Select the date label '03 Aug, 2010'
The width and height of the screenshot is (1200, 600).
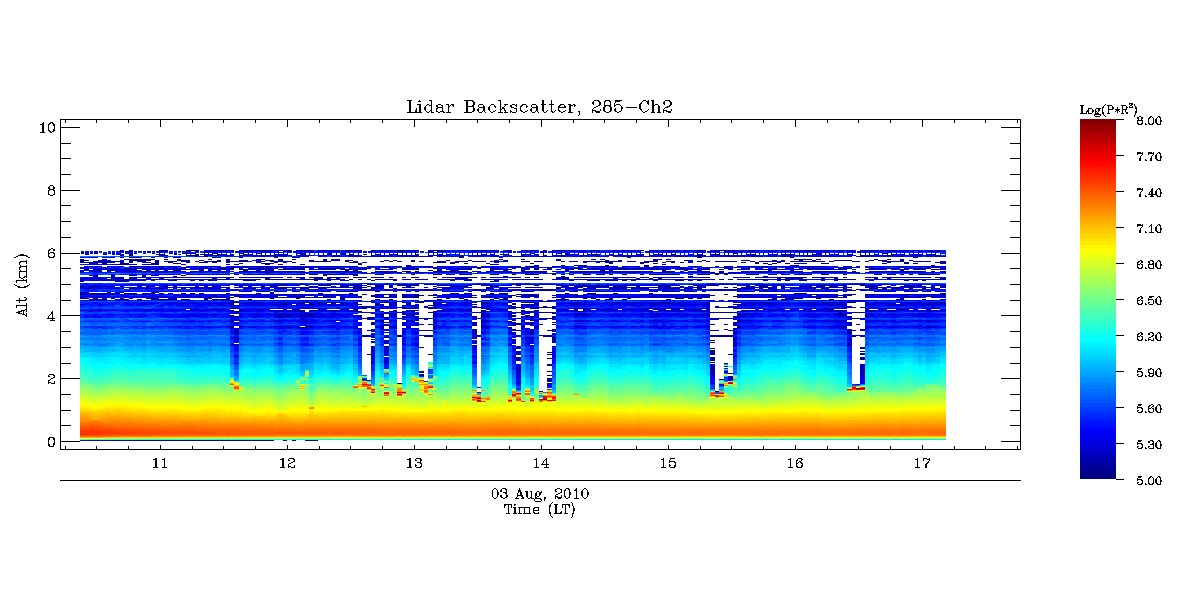[x=540, y=494]
